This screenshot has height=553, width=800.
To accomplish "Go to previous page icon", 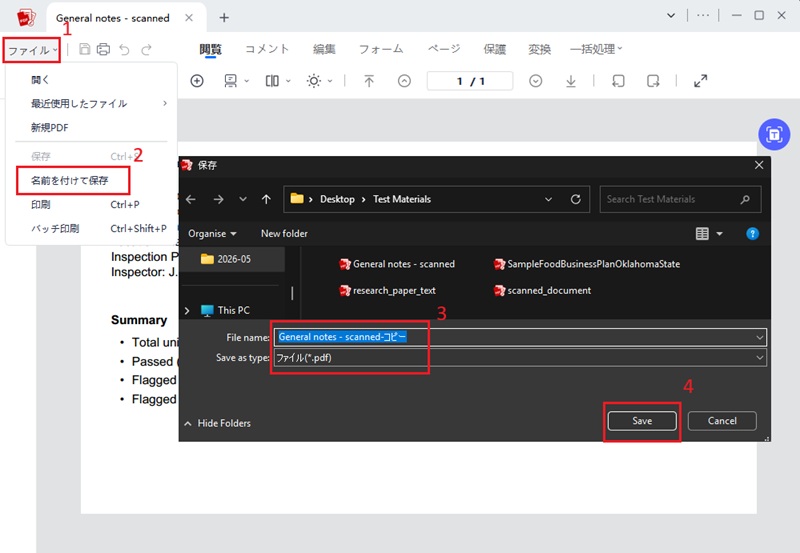I will tap(404, 81).
